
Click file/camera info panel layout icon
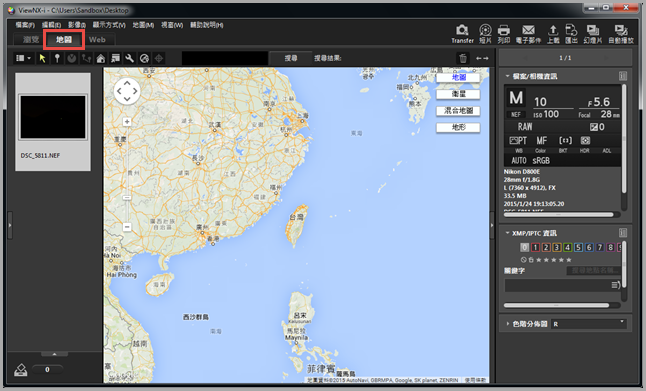(623, 76)
